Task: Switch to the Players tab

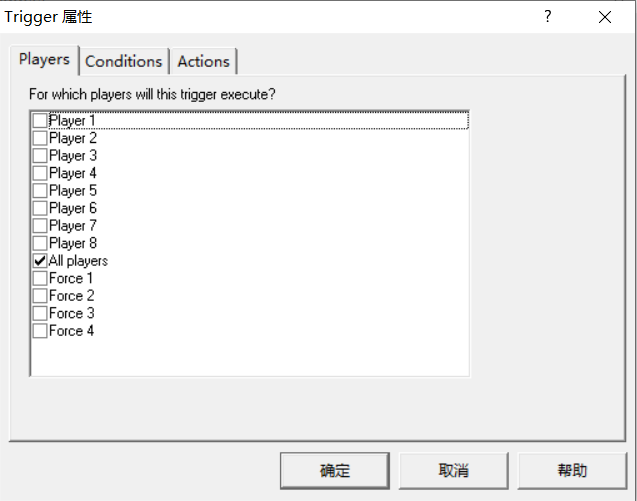Action: pos(44,60)
